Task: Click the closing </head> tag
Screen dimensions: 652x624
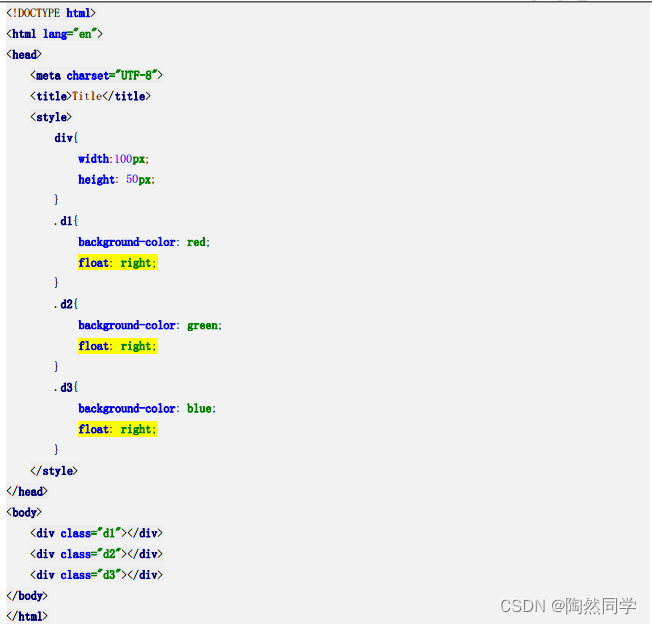Action: tap(27, 492)
